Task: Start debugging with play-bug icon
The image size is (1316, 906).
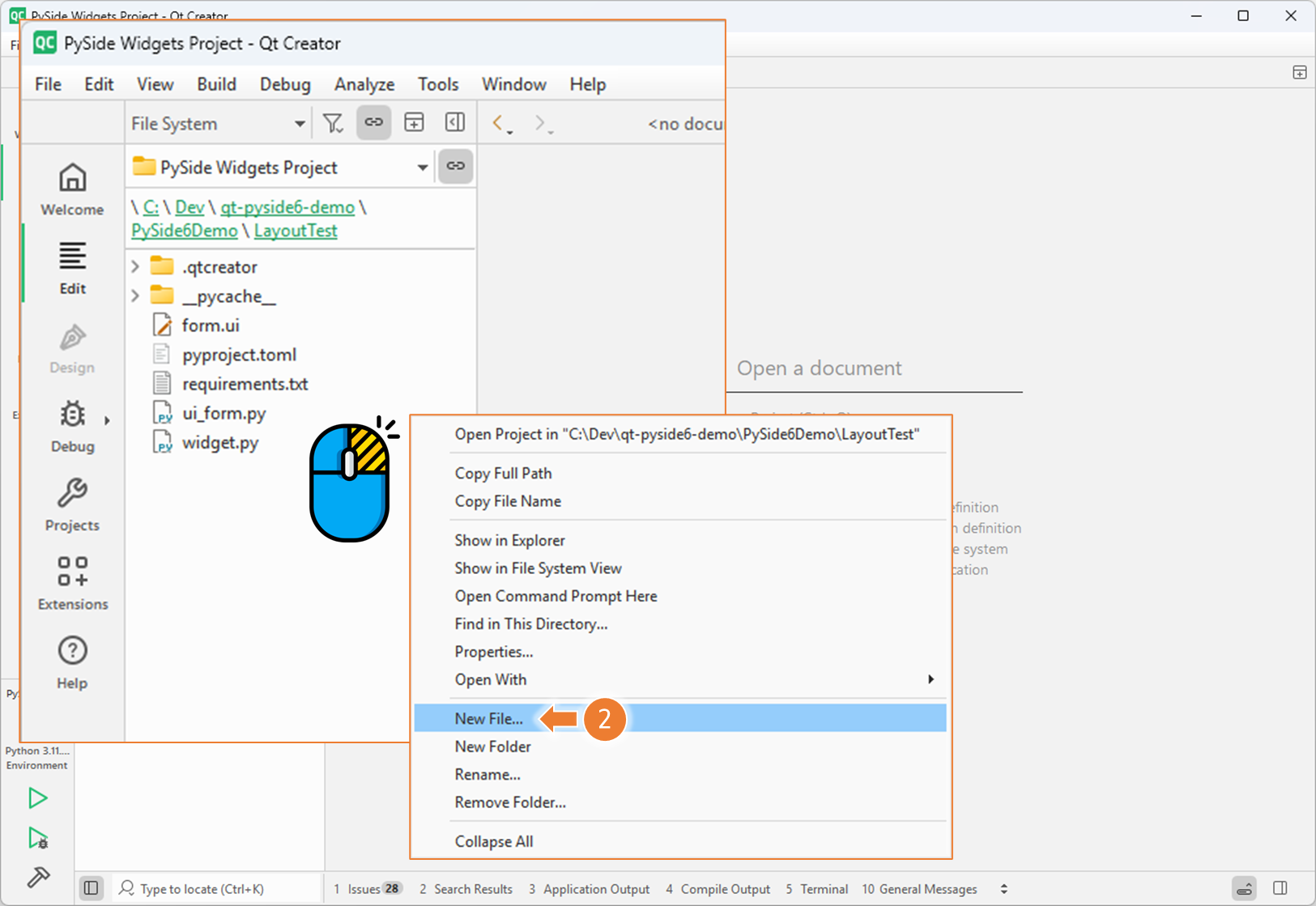Action: coord(37,838)
